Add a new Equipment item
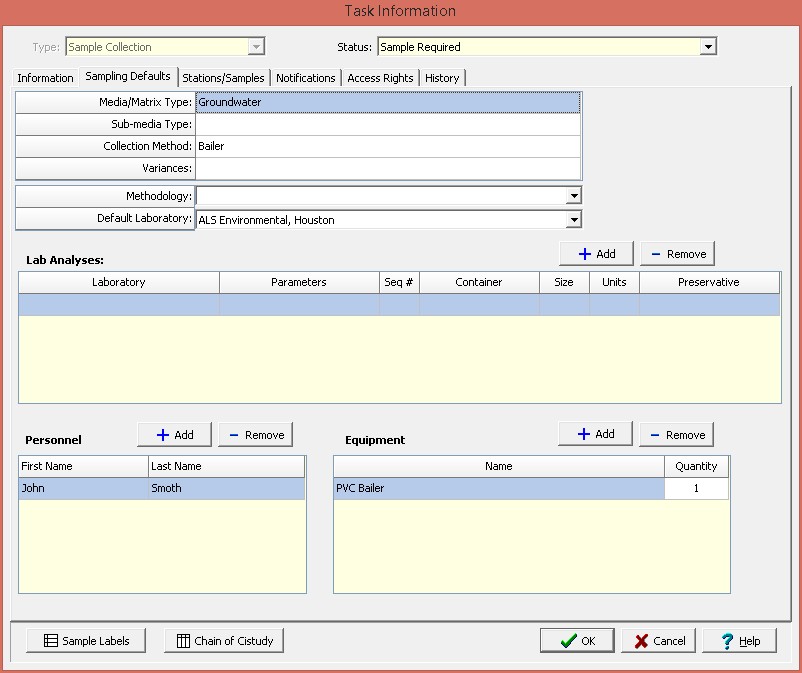 tap(596, 434)
